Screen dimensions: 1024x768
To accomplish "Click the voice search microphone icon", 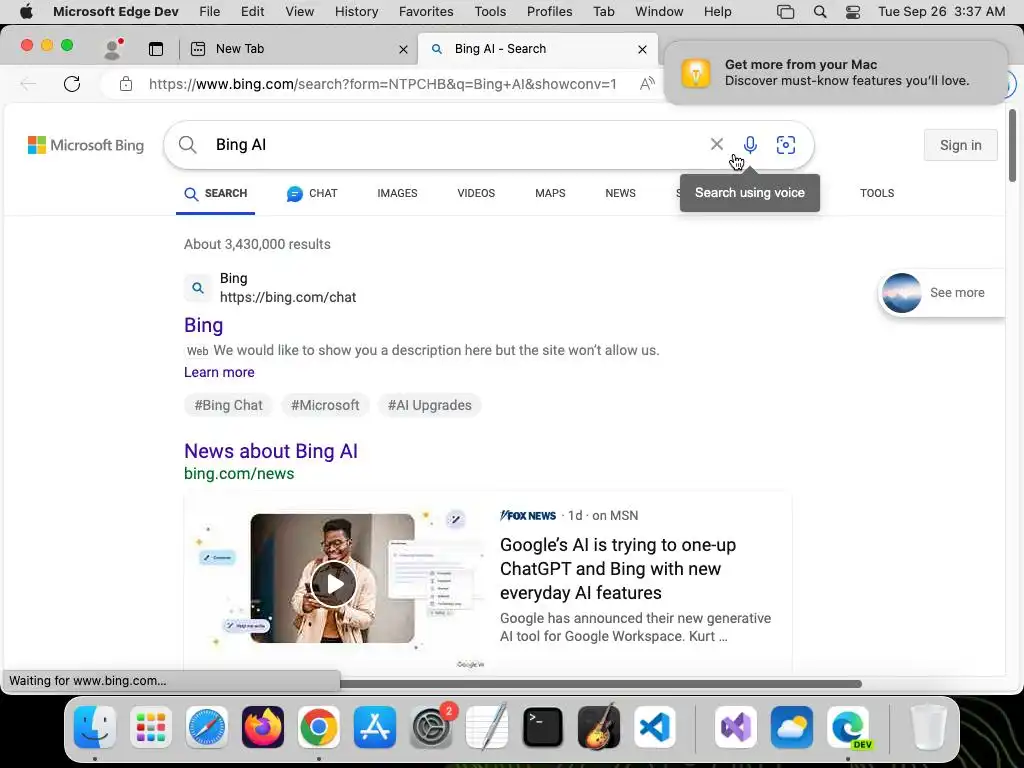I will [x=750, y=144].
